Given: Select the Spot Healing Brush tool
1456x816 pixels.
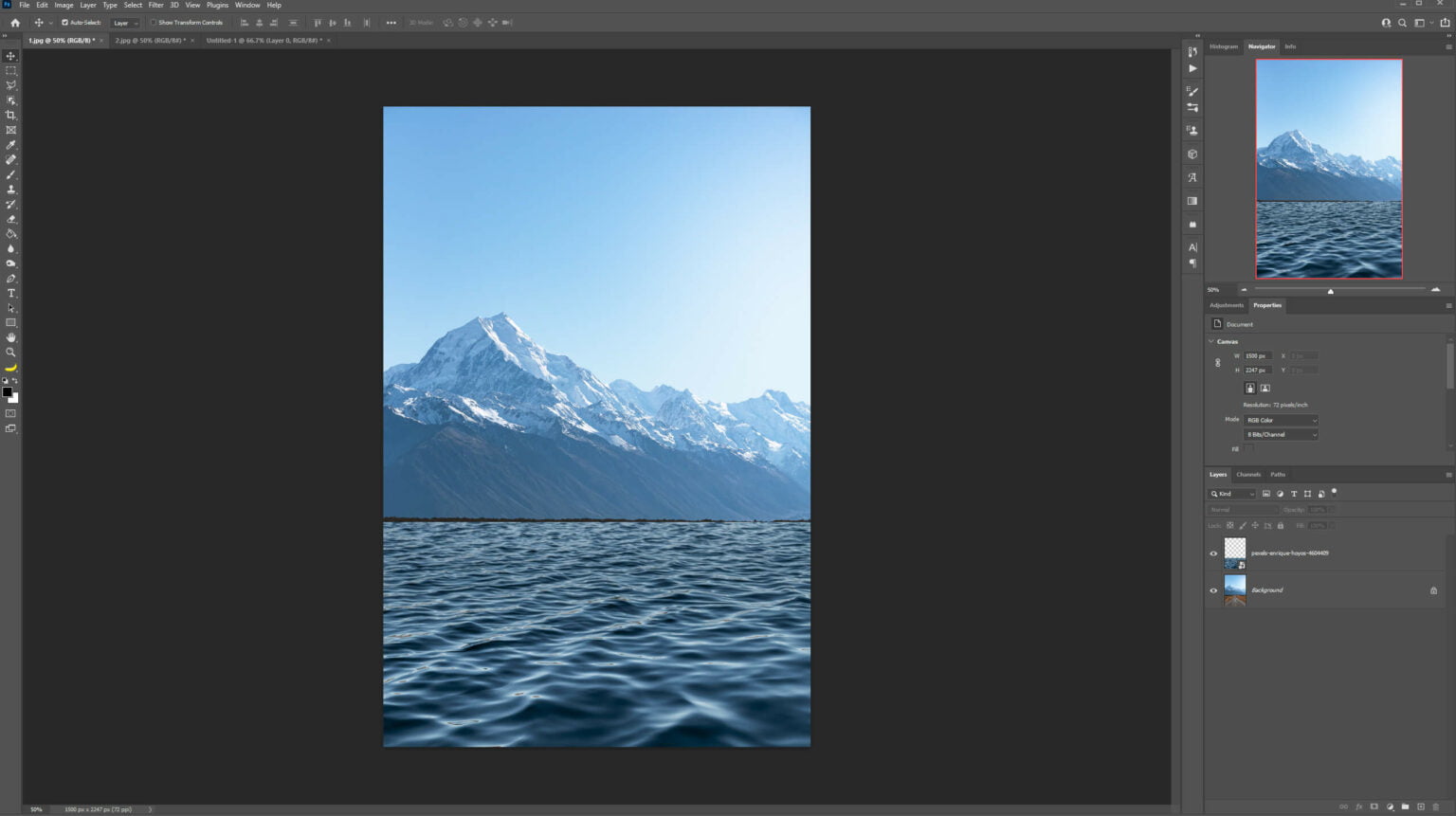Looking at the screenshot, I should tap(11, 160).
